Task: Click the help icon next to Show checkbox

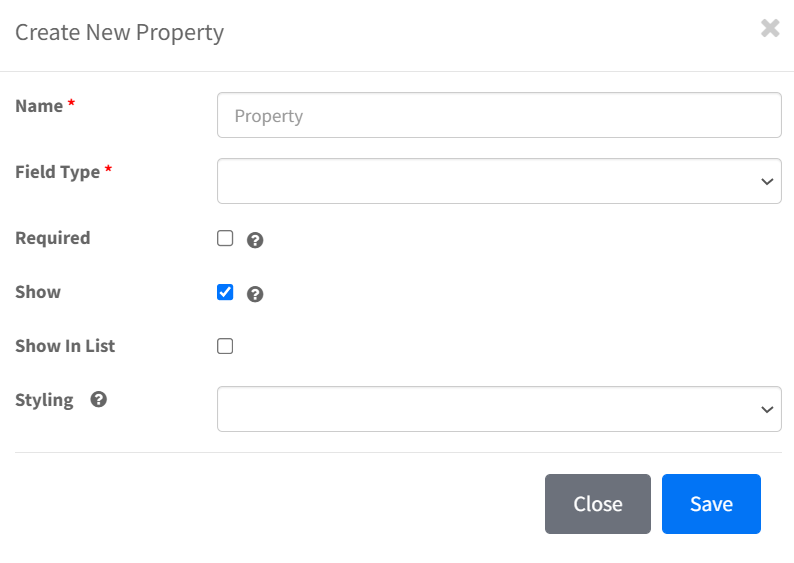Action: tap(255, 294)
